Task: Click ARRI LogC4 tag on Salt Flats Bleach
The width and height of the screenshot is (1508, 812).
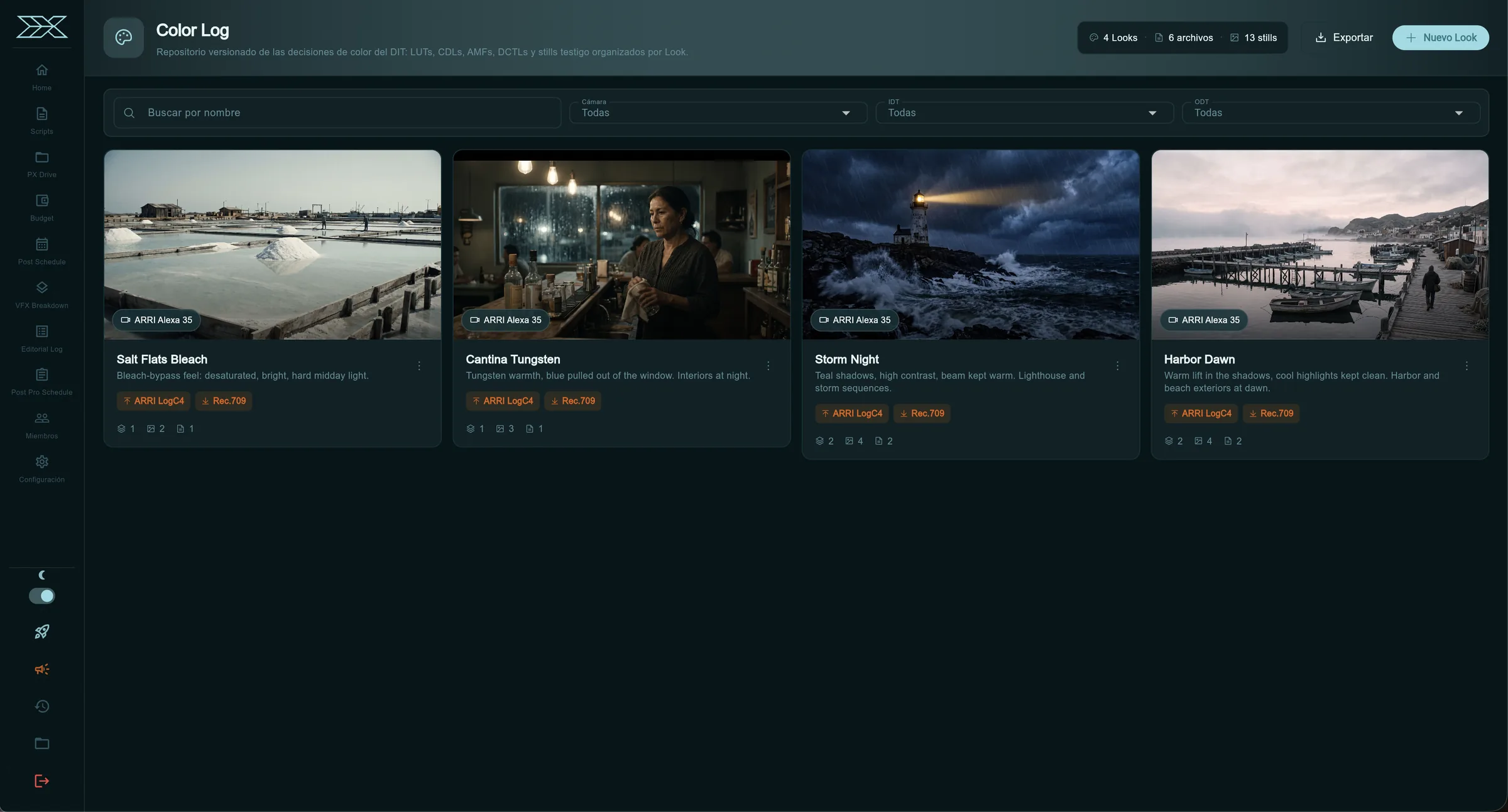Action: pyautogui.click(x=153, y=401)
